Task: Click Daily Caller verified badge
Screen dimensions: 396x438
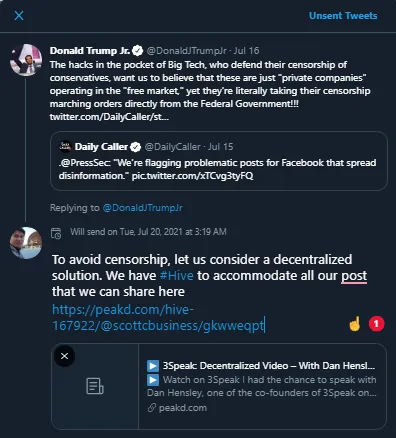Action: (135, 147)
